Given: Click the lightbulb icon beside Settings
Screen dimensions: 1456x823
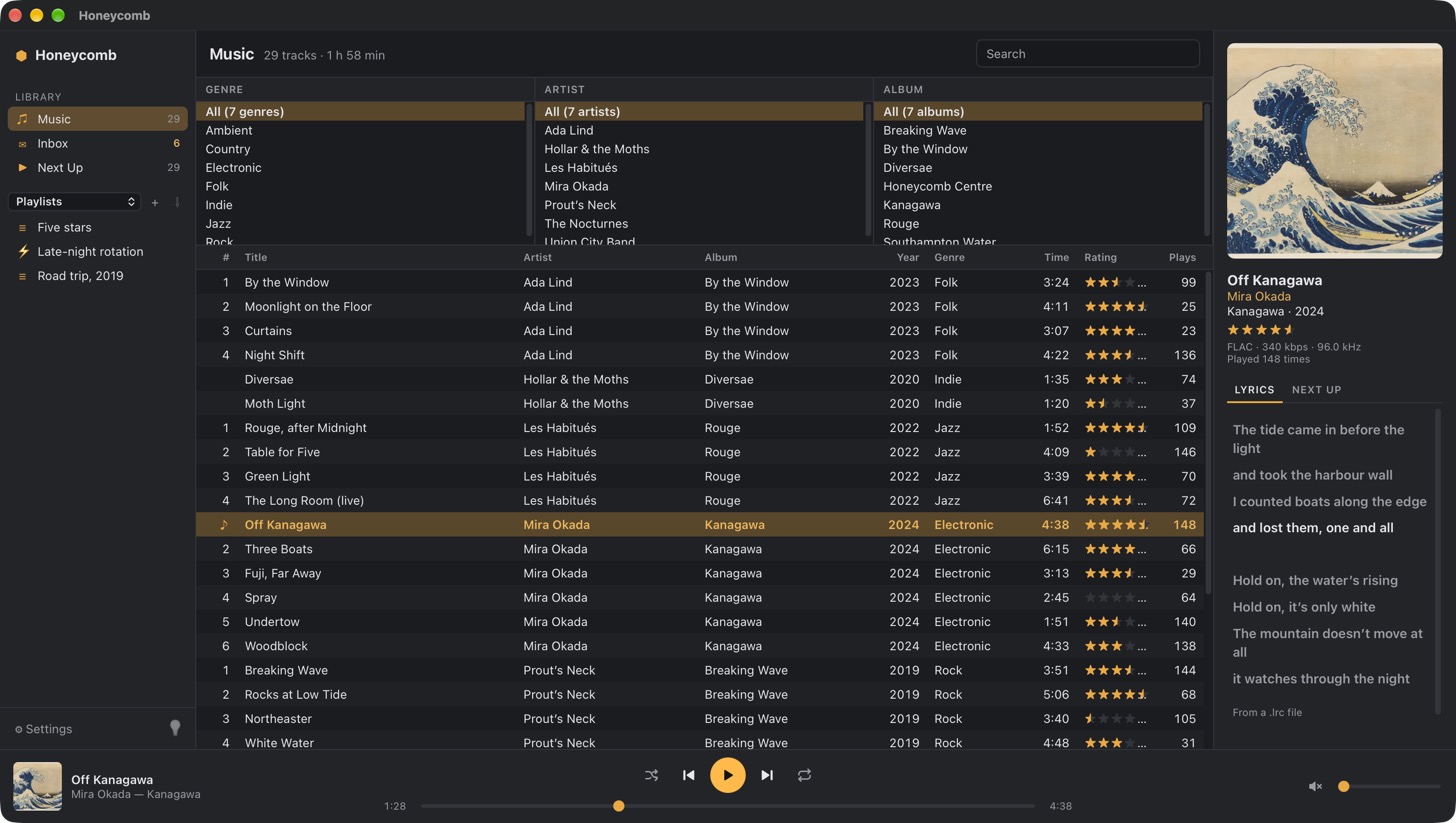Looking at the screenshot, I should pos(175,728).
